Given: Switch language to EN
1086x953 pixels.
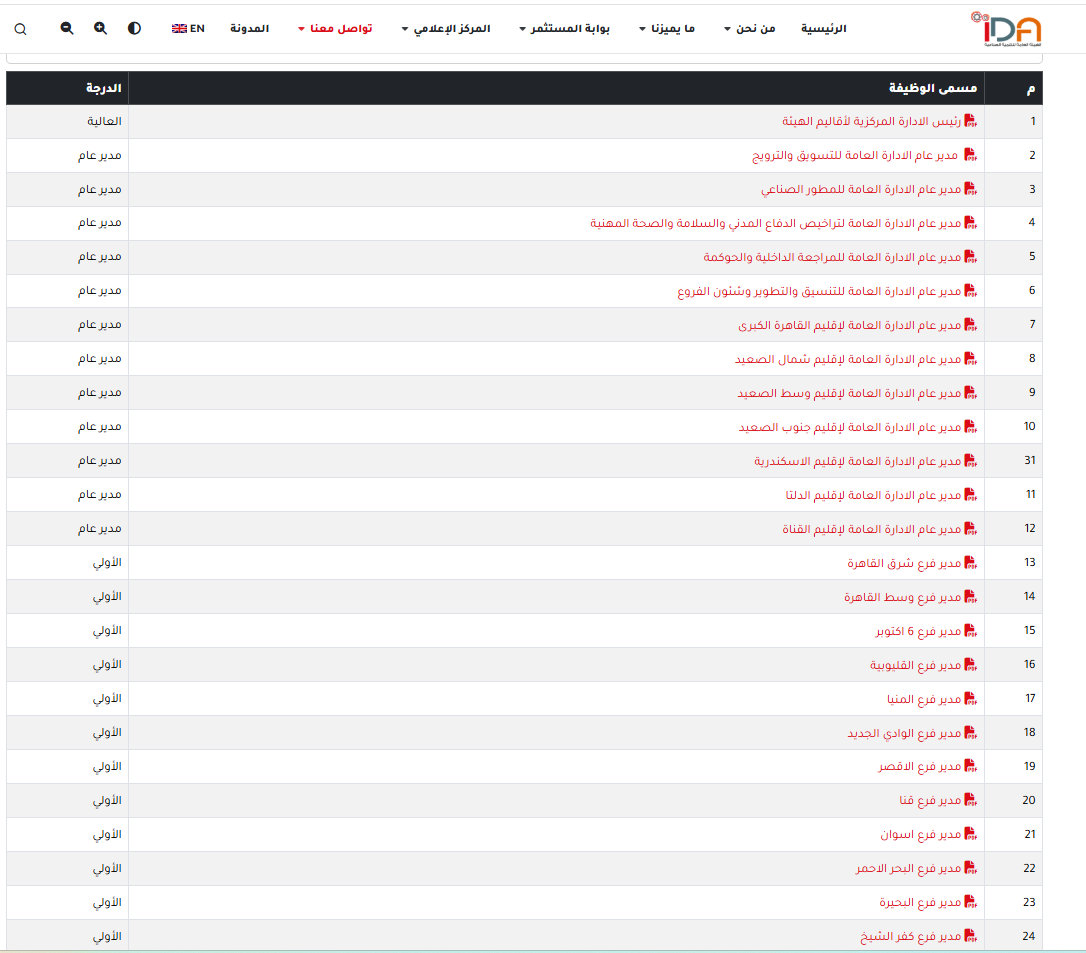Looking at the screenshot, I should click(188, 29).
